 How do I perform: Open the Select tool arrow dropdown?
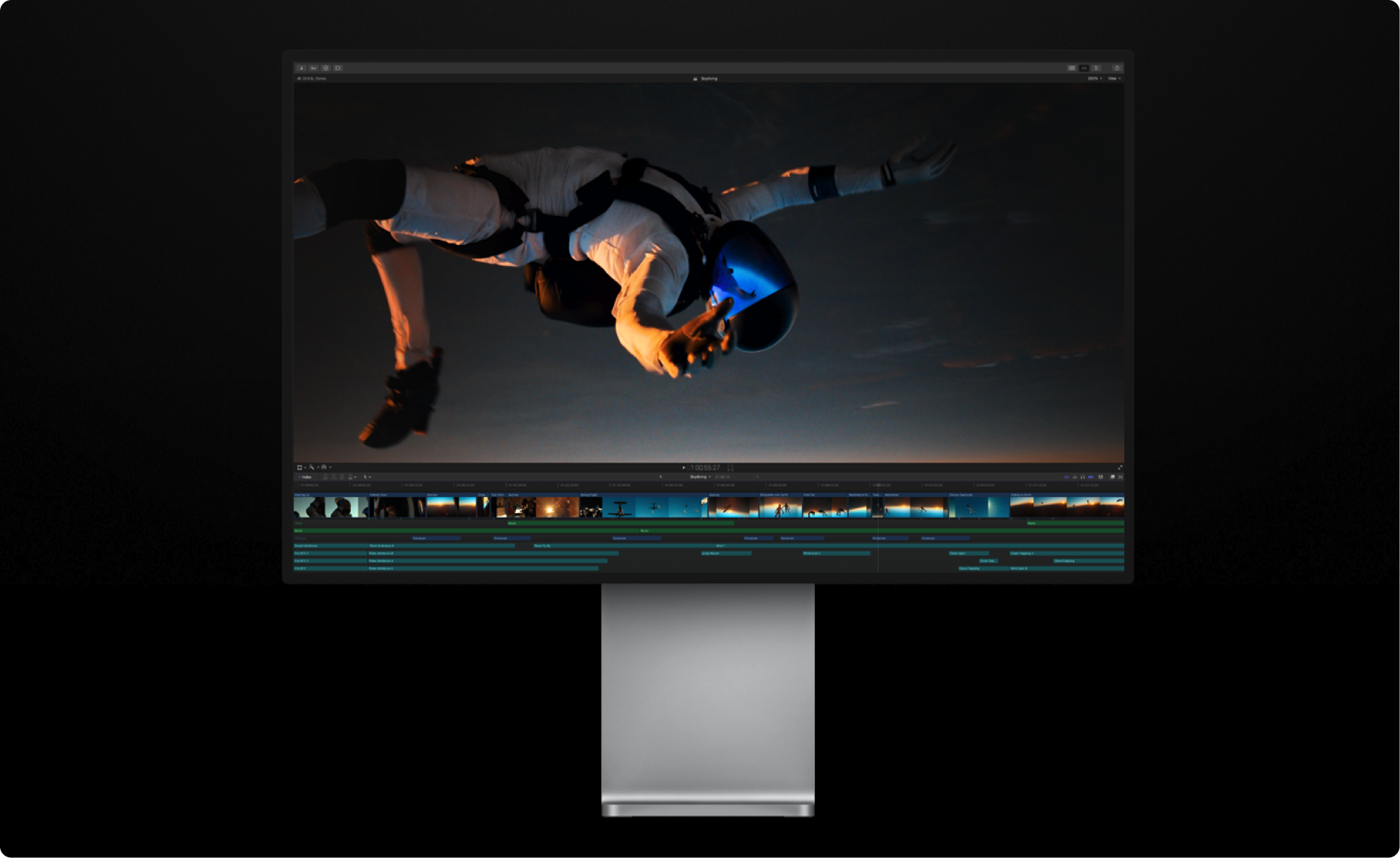click(367, 477)
